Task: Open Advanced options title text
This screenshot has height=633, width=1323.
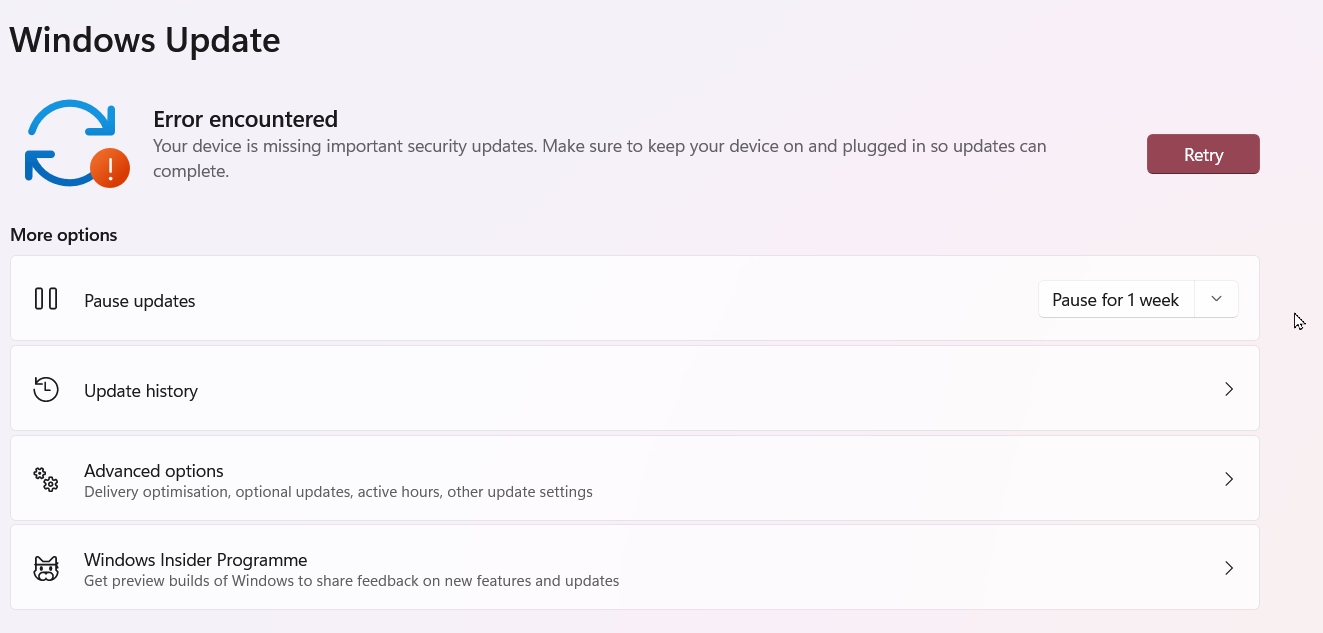Action: (154, 471)
